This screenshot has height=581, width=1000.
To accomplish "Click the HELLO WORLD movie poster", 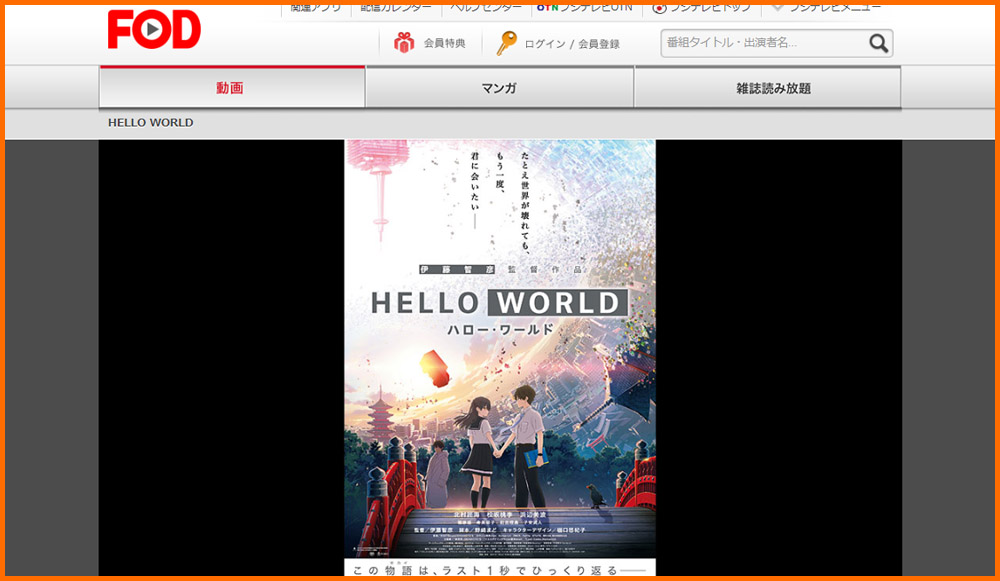I will (500, 357).
